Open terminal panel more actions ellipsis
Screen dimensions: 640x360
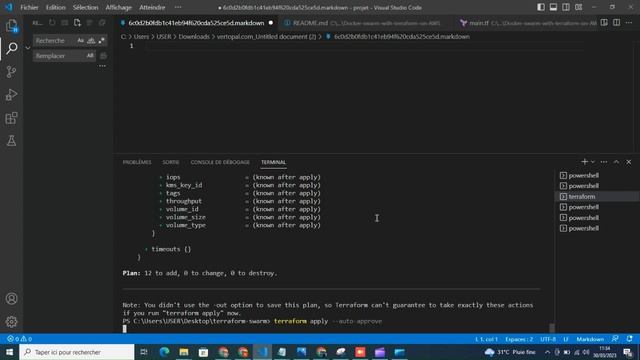pyautogui.click(x=604, y=162)
